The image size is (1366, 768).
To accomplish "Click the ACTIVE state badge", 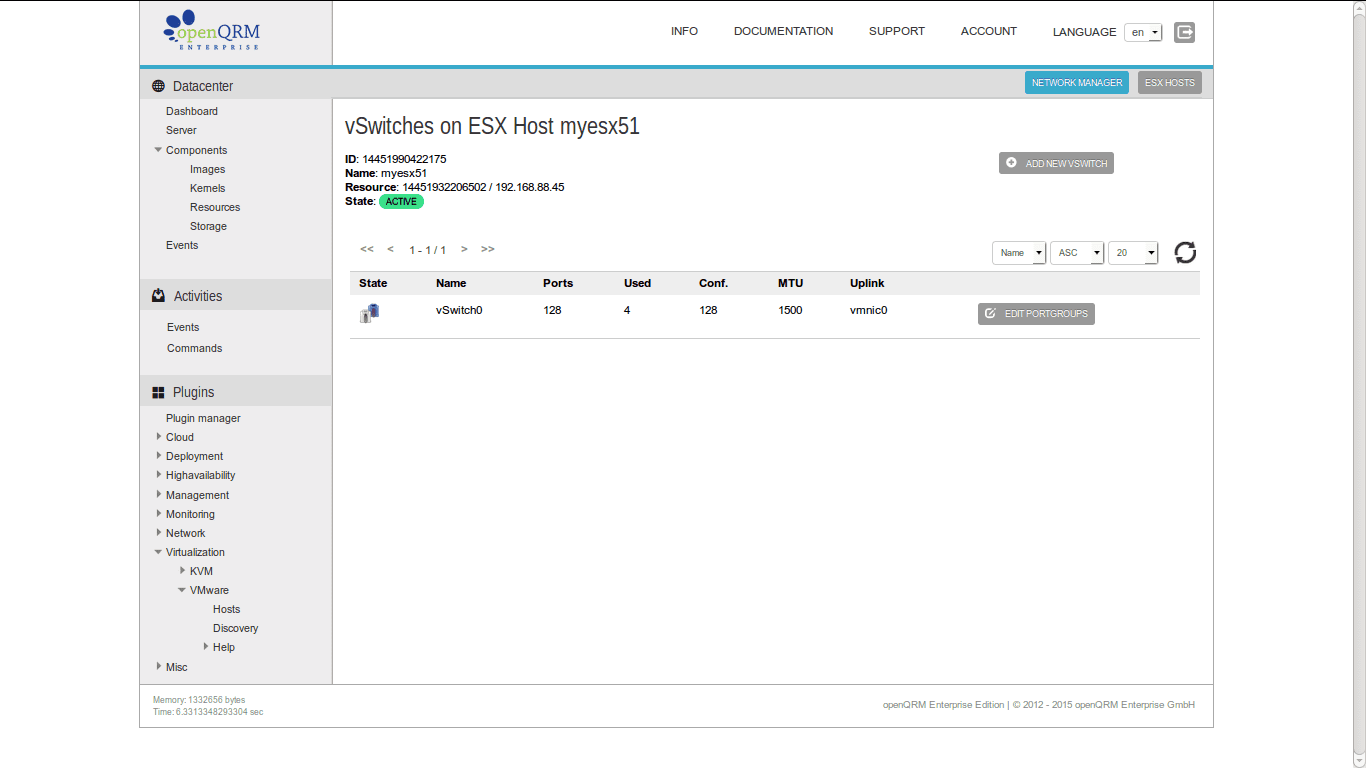I will (x=401, y=201).
